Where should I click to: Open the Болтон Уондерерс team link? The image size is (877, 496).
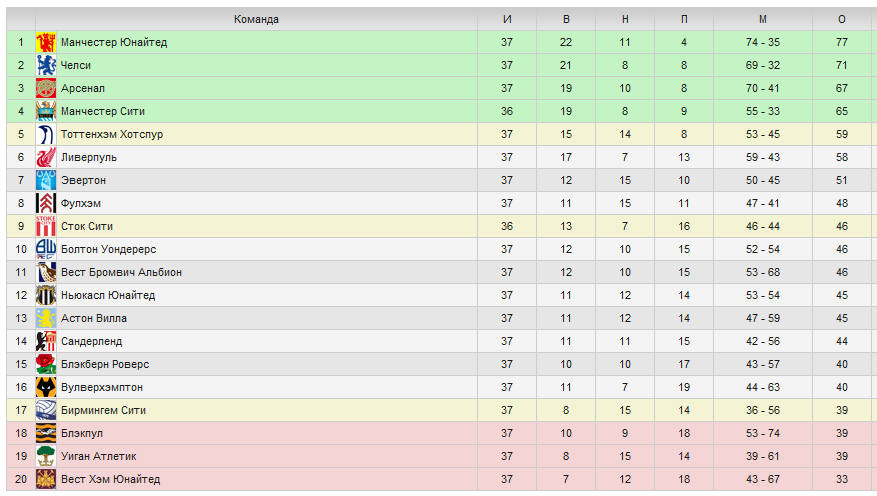pos(109,249)
